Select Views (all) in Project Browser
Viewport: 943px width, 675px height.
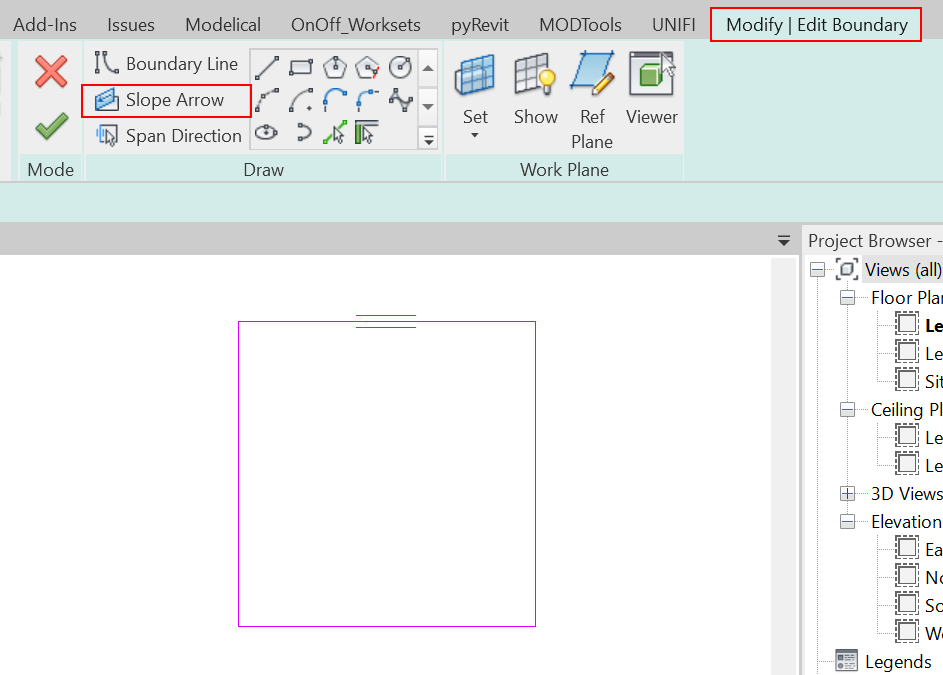903,270
